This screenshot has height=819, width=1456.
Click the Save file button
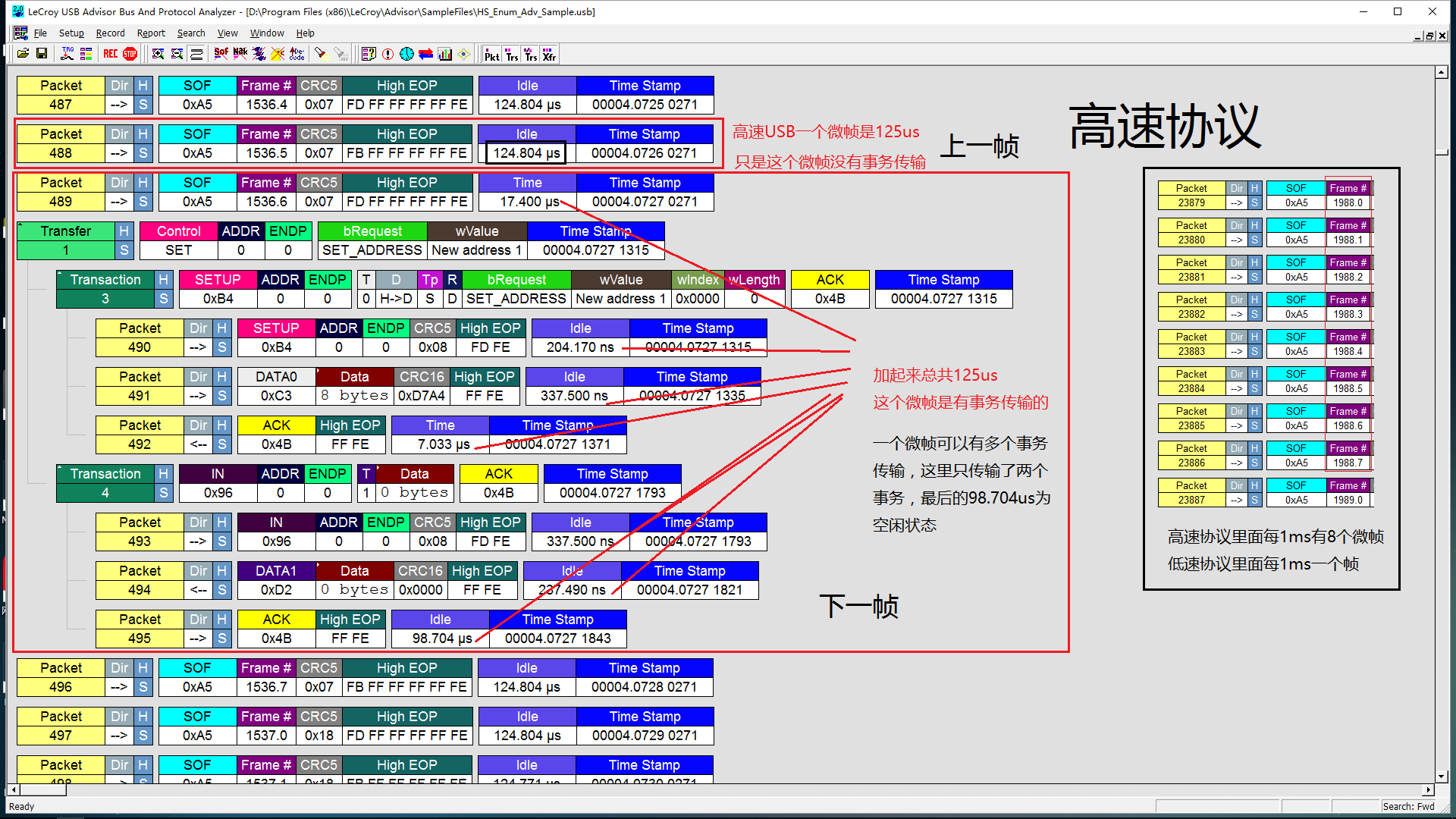(42, 53)
